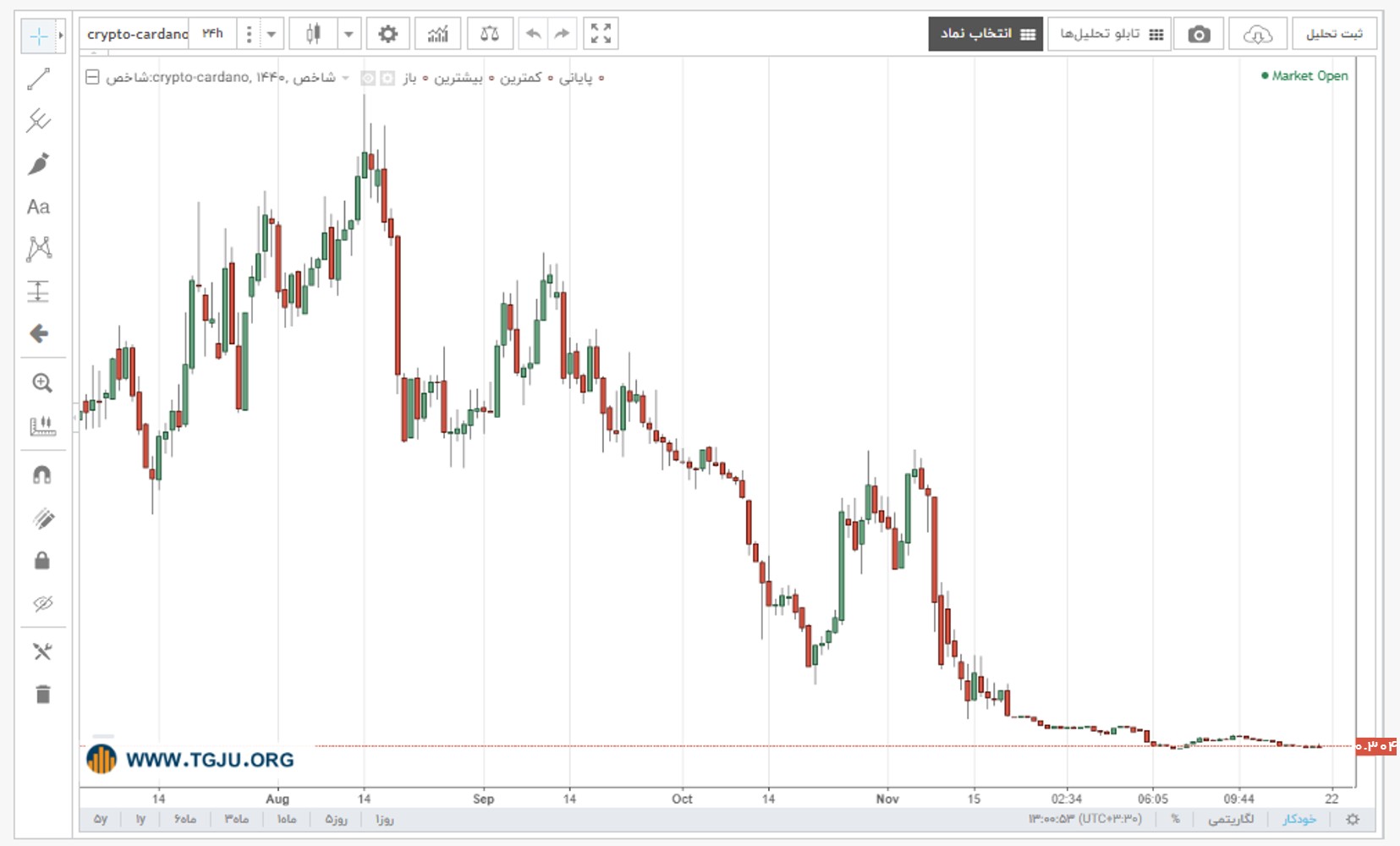Set time range to 1y
The height and width of the screenshot is (846, 1400).
(x=140, y=819)
